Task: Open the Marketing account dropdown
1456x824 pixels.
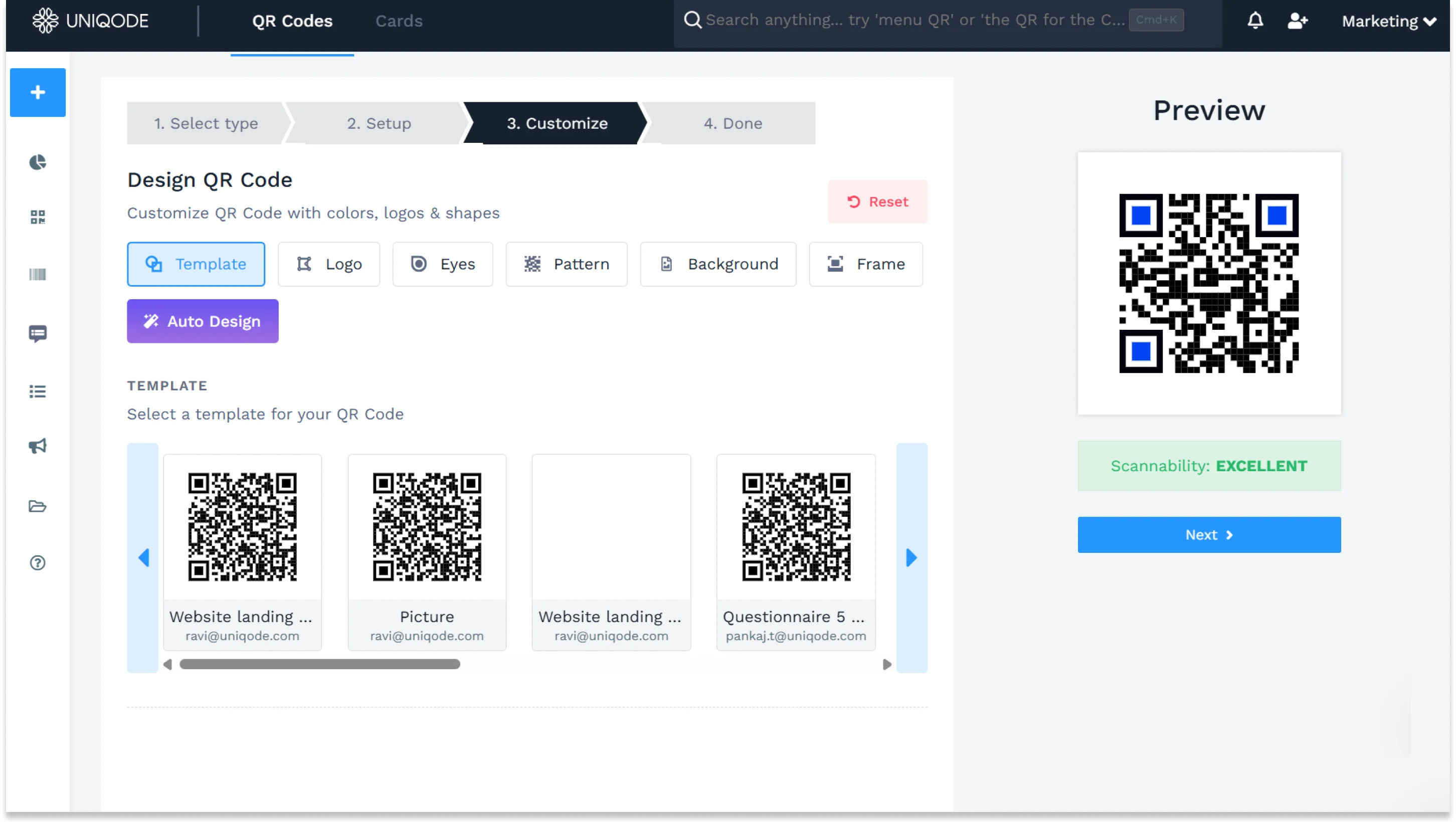Action: [x=1389, y=21]
